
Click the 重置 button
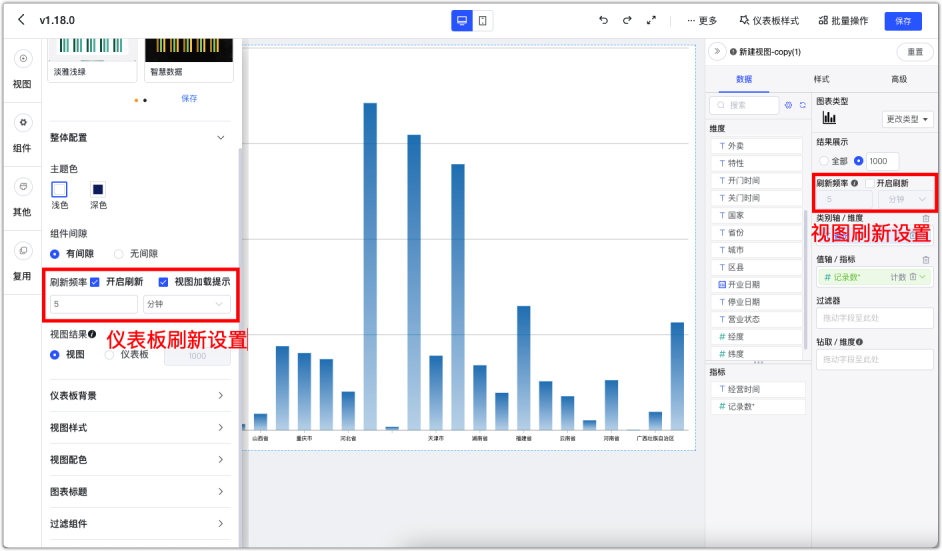point(915,52)
